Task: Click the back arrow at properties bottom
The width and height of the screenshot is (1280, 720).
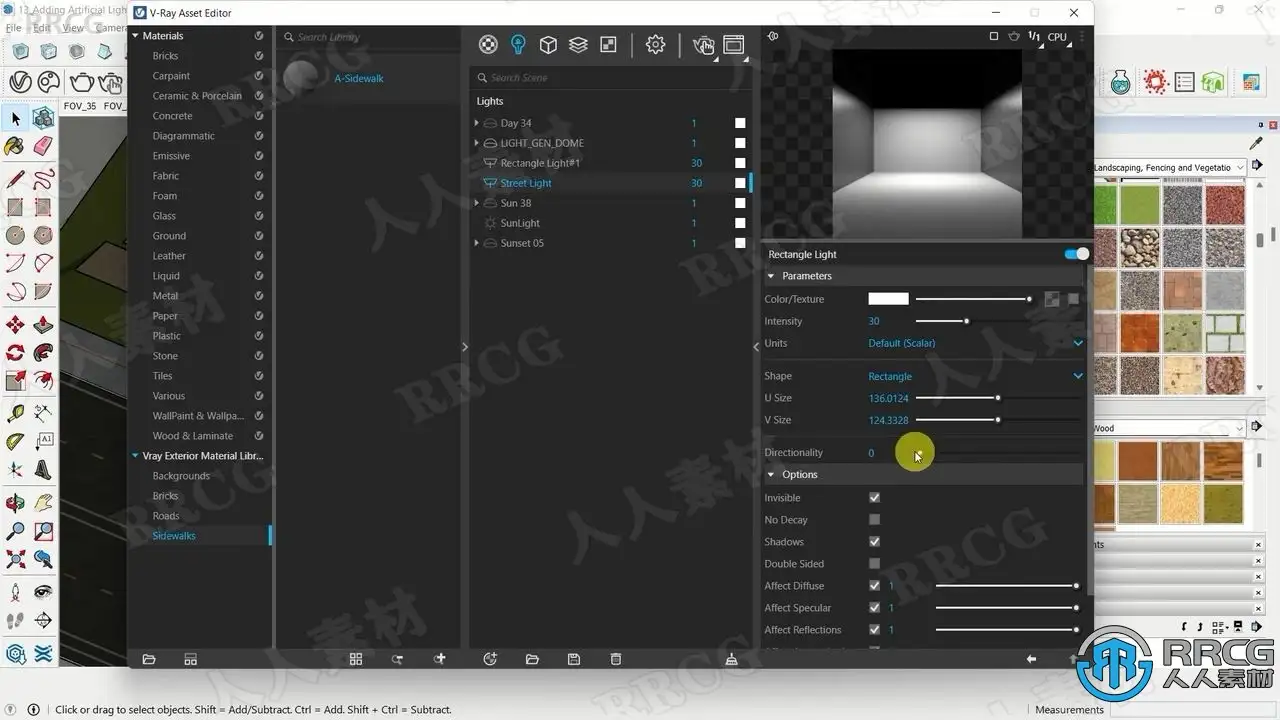Action: (1031, 659)
